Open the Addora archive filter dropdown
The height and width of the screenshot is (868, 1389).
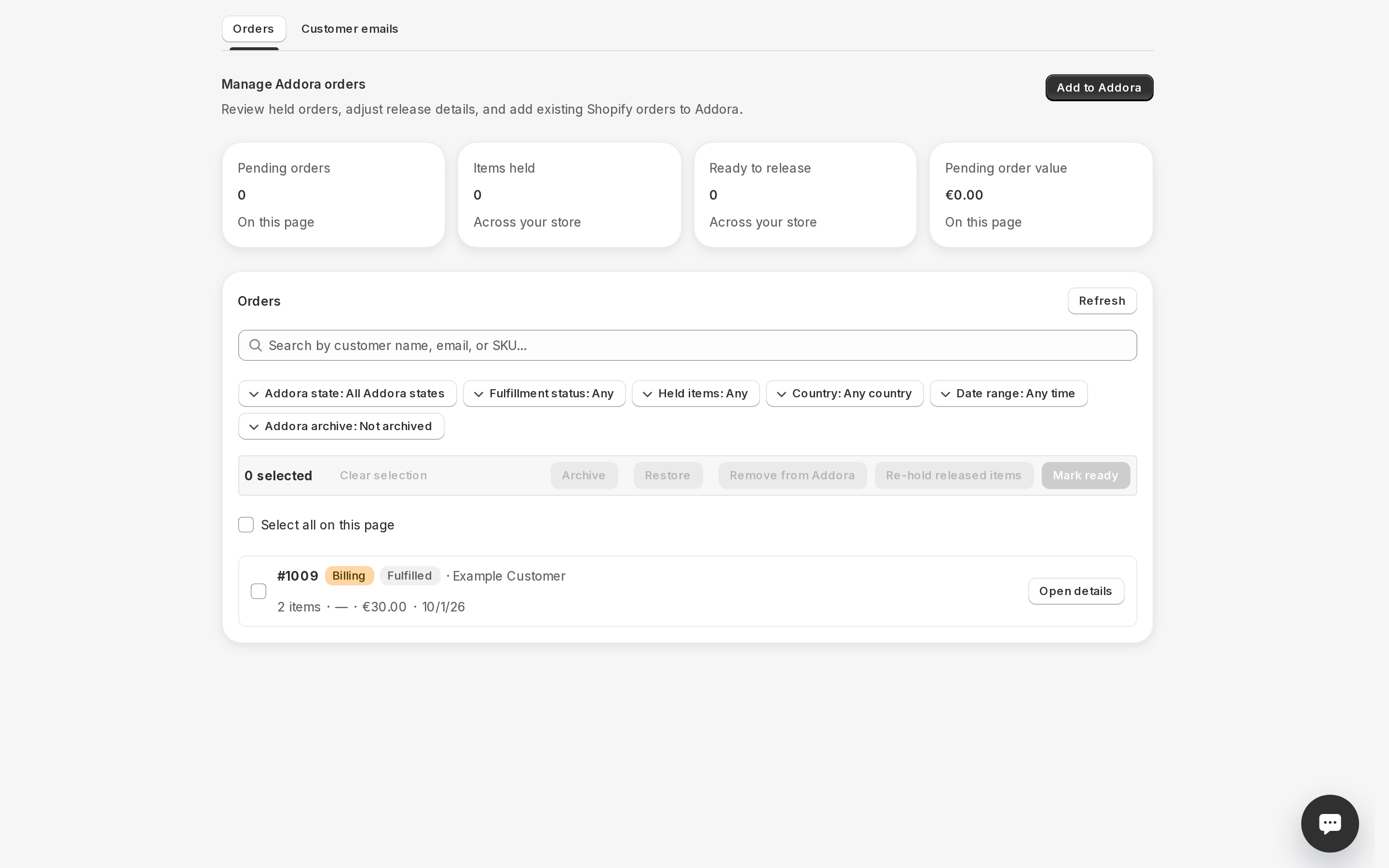click(x=341, y=427)
